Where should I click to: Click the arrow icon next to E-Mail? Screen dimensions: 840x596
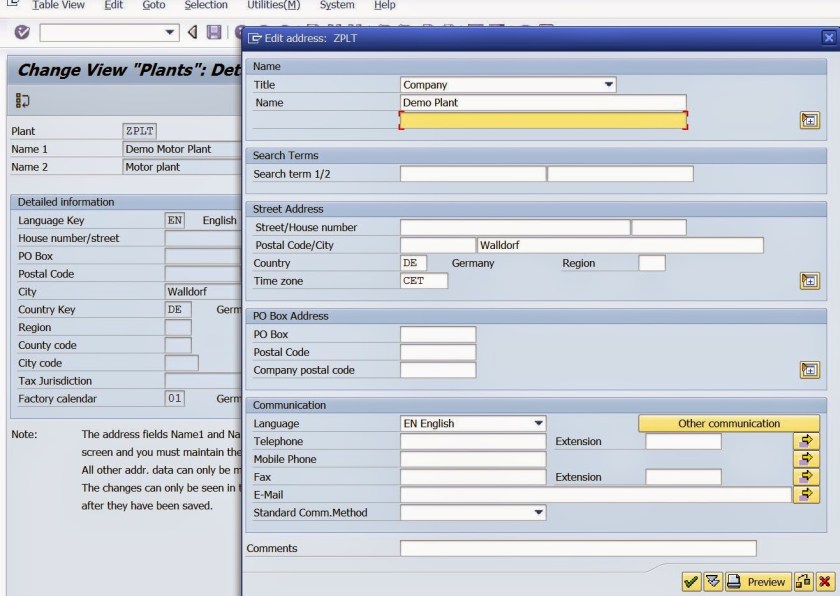pyautogui.click(x=806, y=495)
